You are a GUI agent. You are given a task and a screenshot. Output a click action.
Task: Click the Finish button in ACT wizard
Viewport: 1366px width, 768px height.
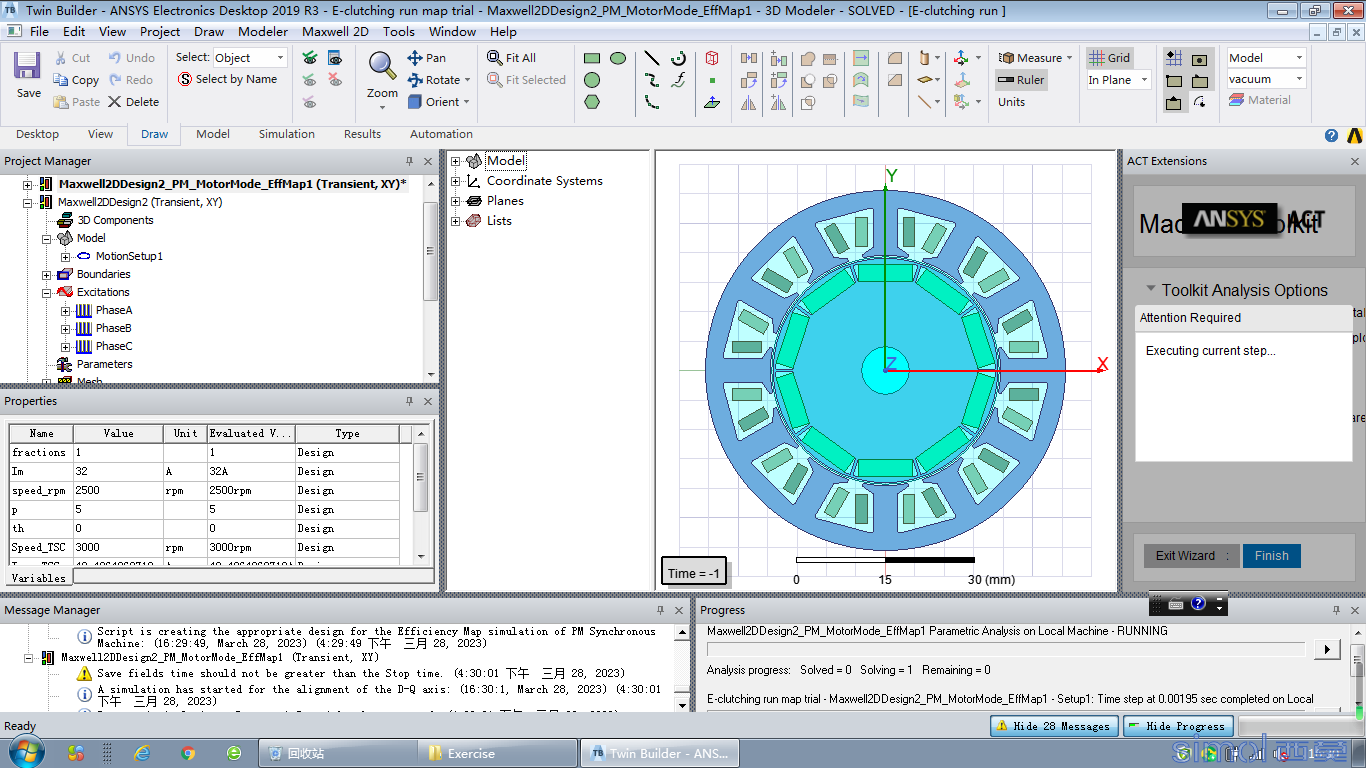click(x=1271, y=556)
